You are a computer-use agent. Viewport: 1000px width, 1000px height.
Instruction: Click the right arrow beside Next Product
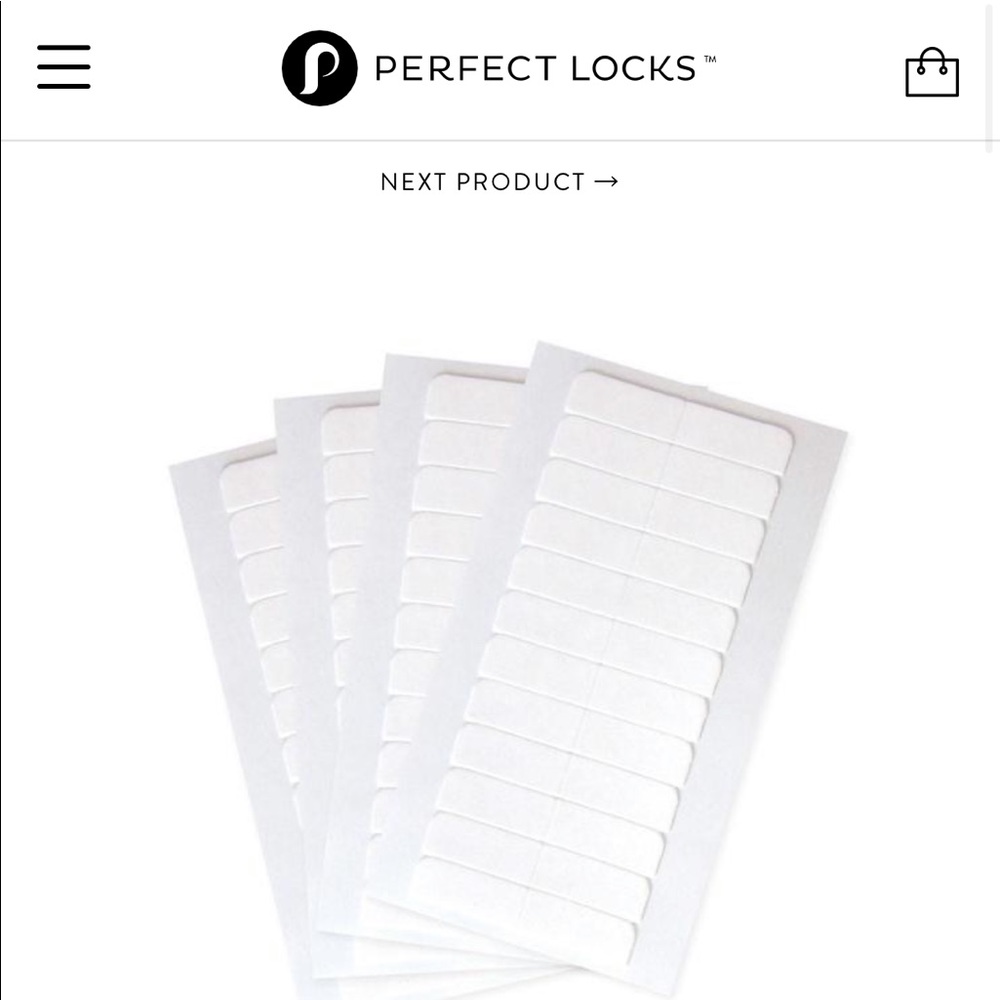point(605,182)
